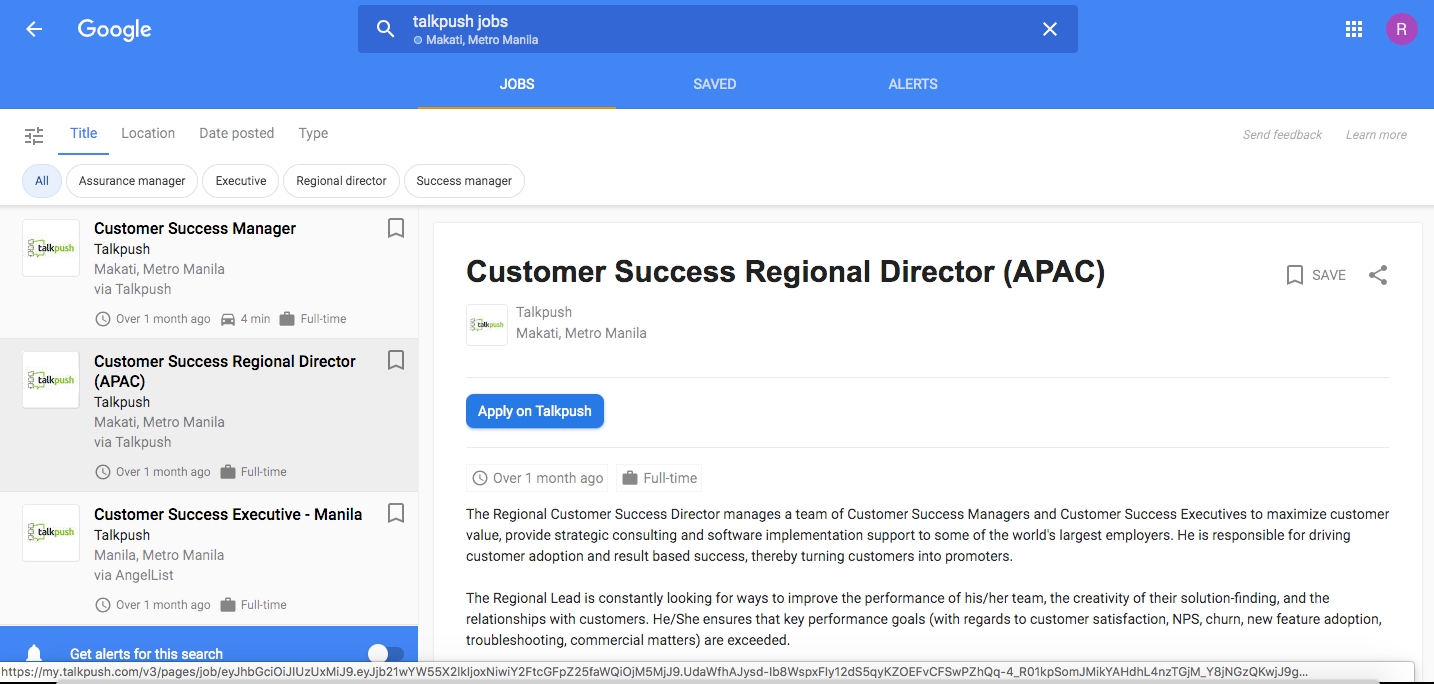Clear the search with the X icon
Viewport: 1434px width, 684px height.
click(1050, 29)
